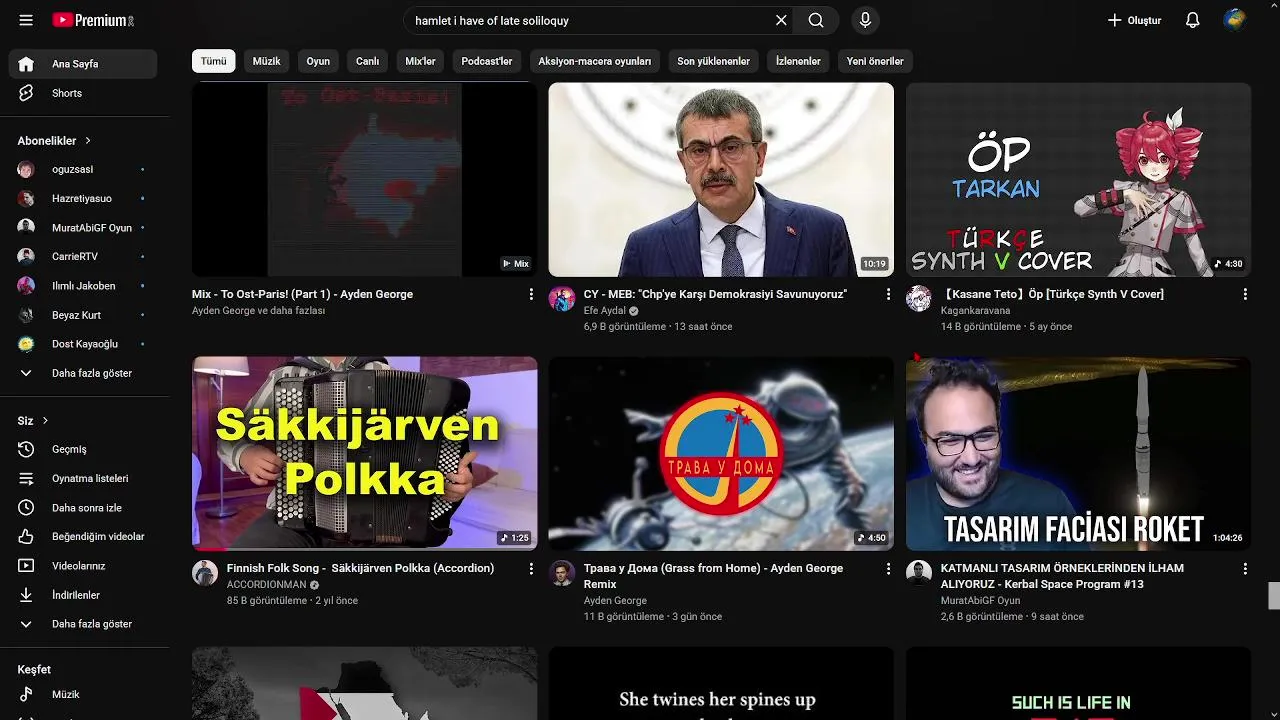Expand the Abonelikler section arrow

[x=88, y=141]
